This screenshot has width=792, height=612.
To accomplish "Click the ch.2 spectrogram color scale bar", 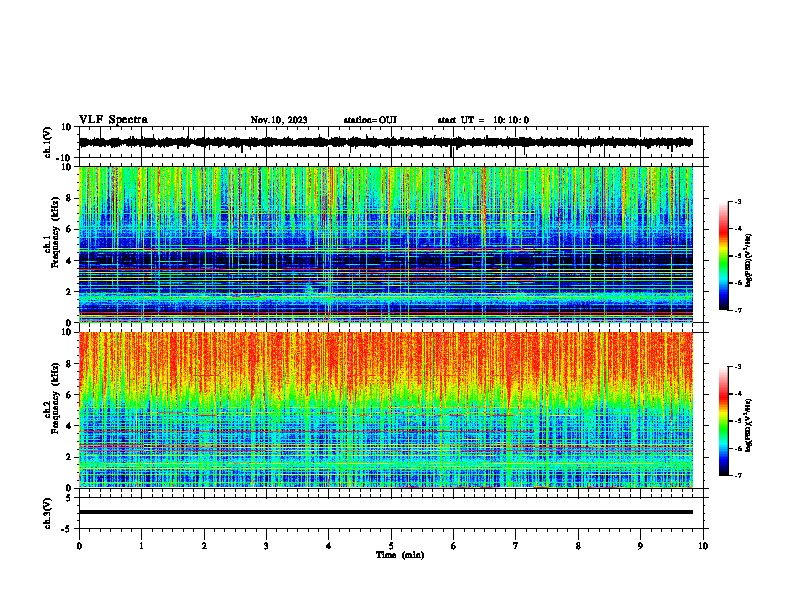I will (x=724, y=421).
